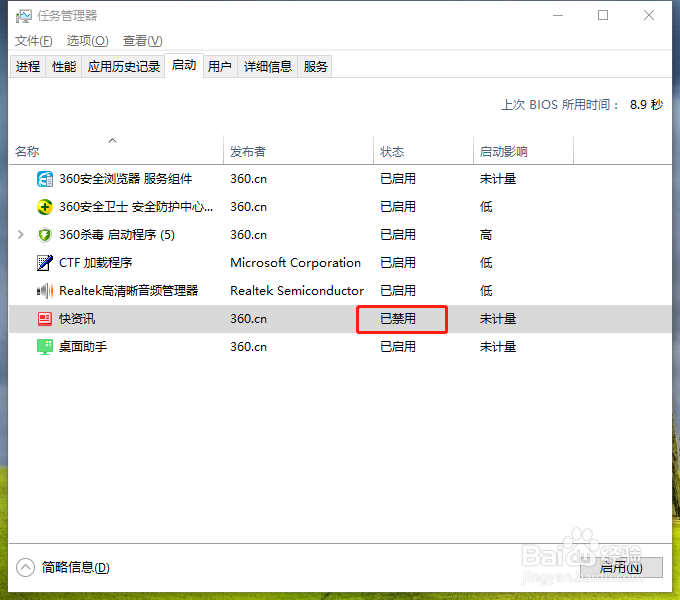Switch to the 服务 tab

(315, 66)
